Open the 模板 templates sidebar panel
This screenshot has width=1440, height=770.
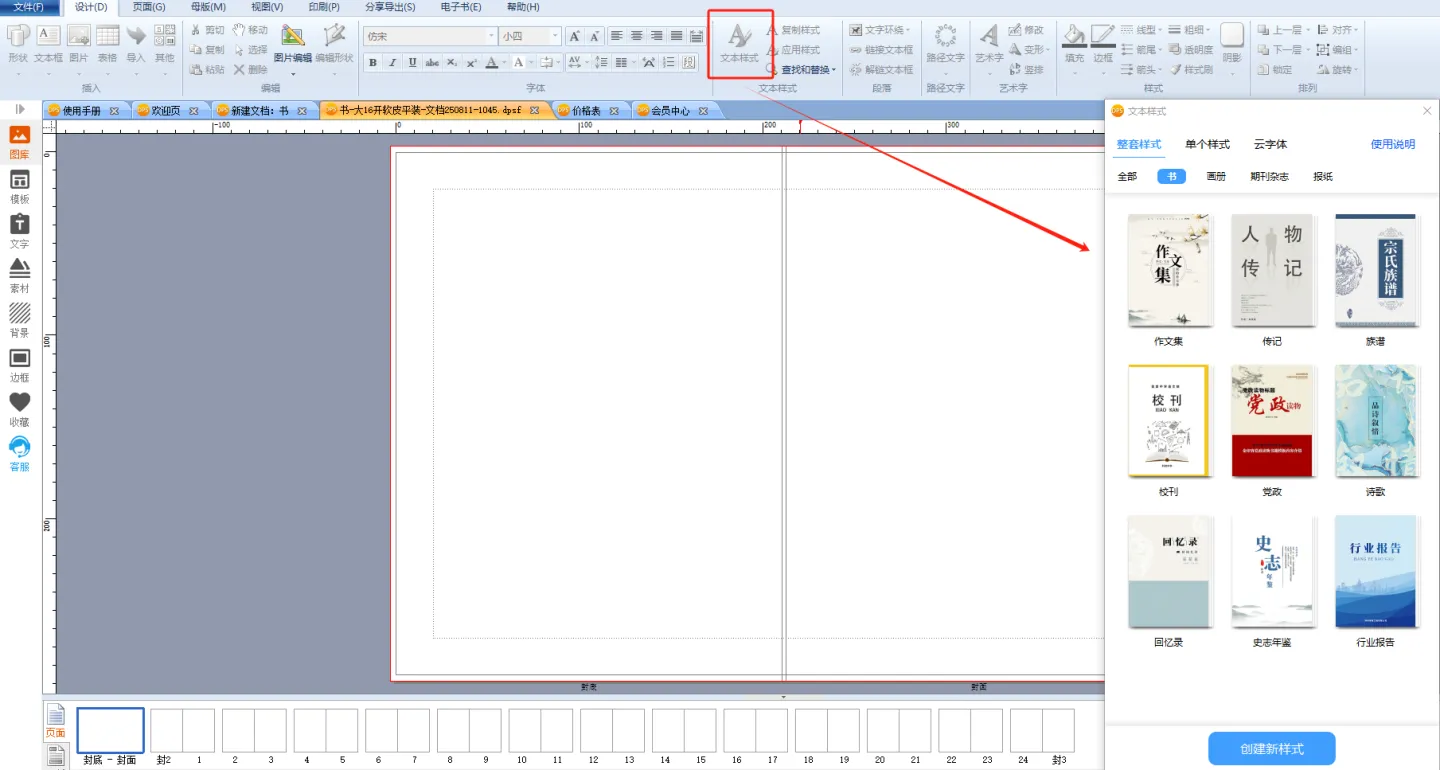[19, 187]
